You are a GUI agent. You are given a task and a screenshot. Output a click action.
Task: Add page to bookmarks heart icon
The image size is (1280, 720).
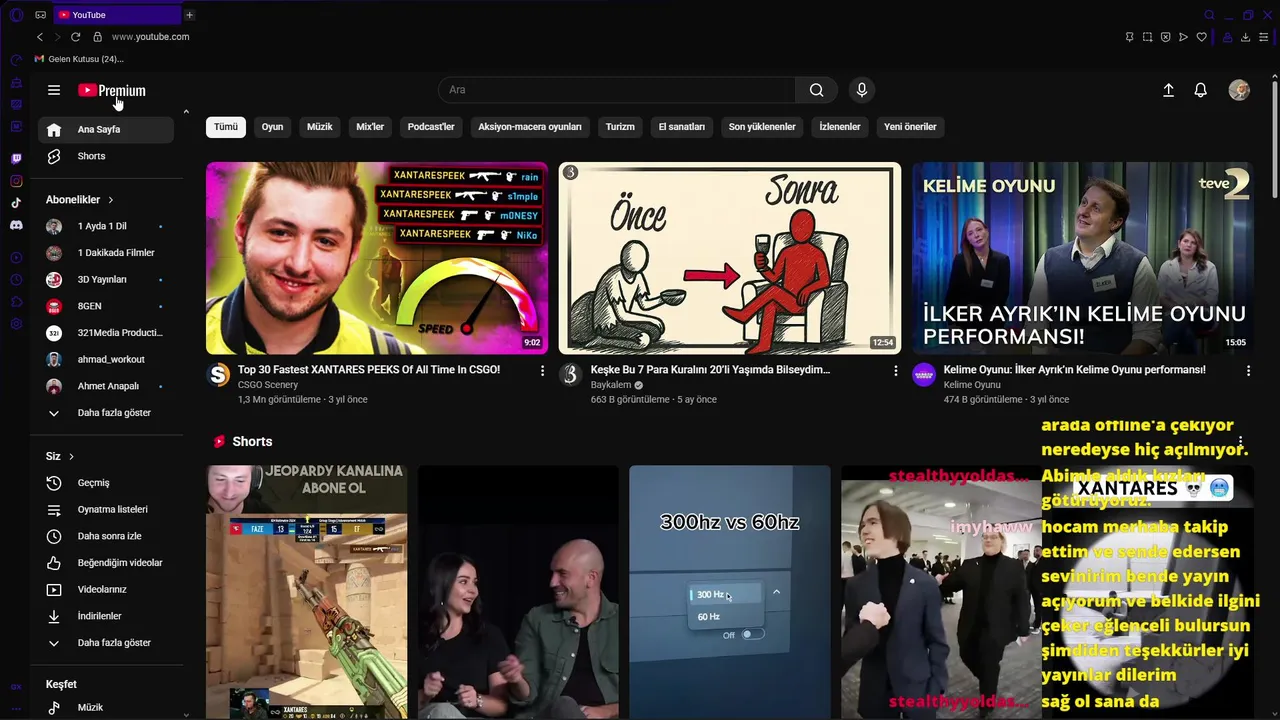1201,37
